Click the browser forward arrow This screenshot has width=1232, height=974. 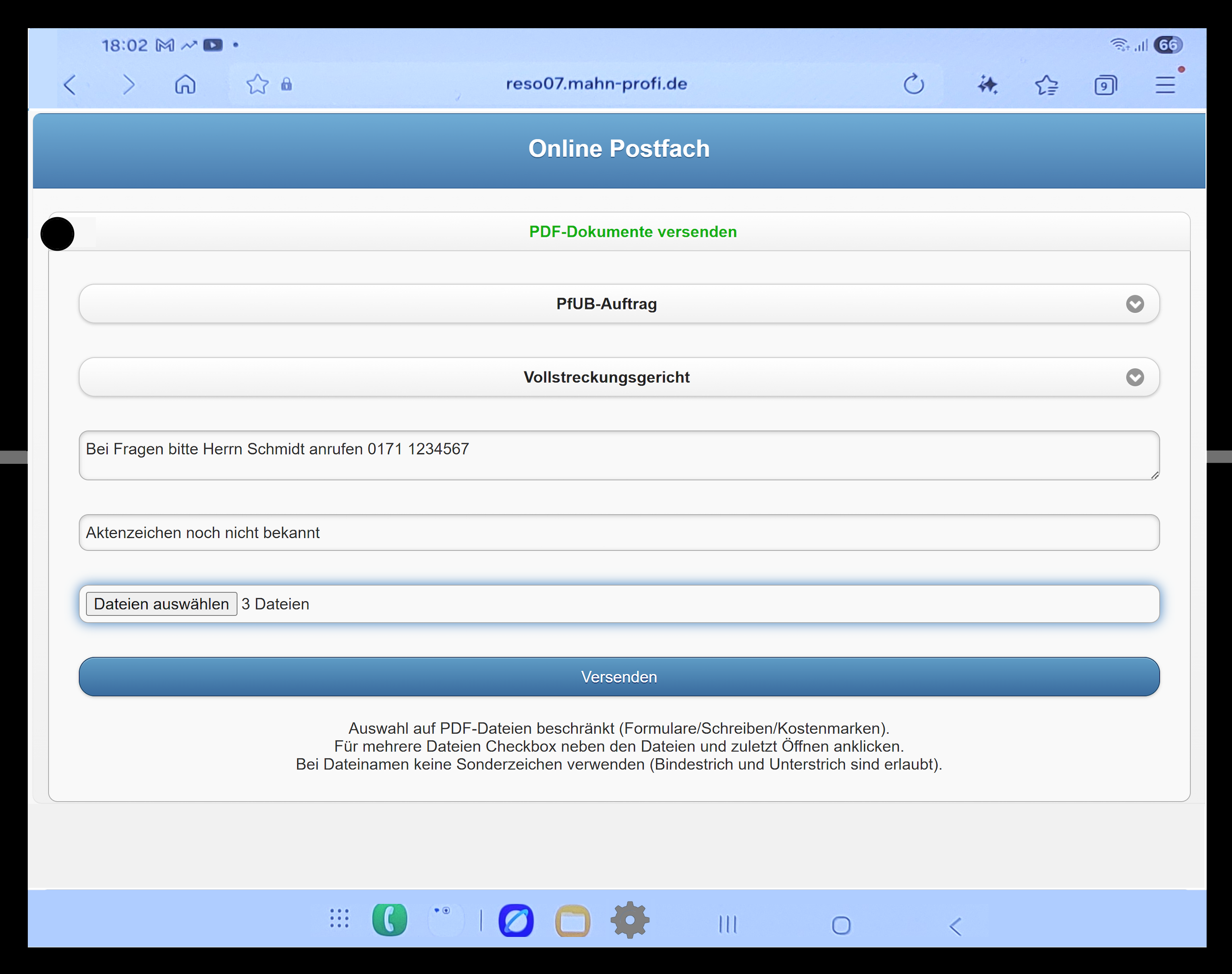click(129, 85)
